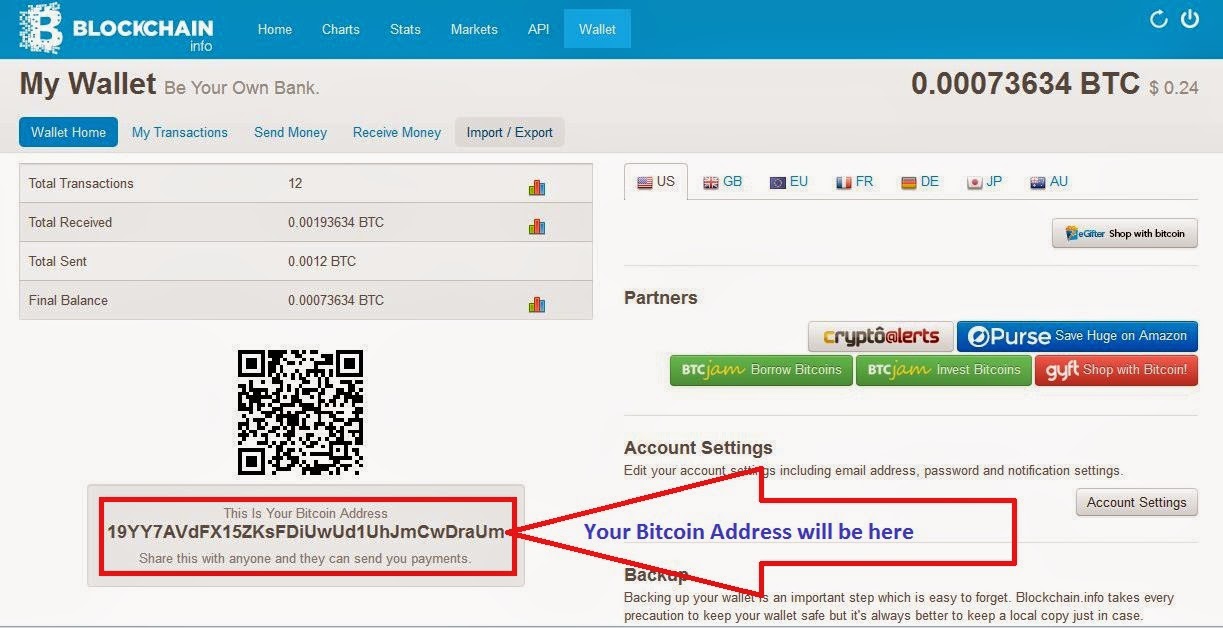Select the JP region tab
1223x628 pixels.
click(985, 182)
